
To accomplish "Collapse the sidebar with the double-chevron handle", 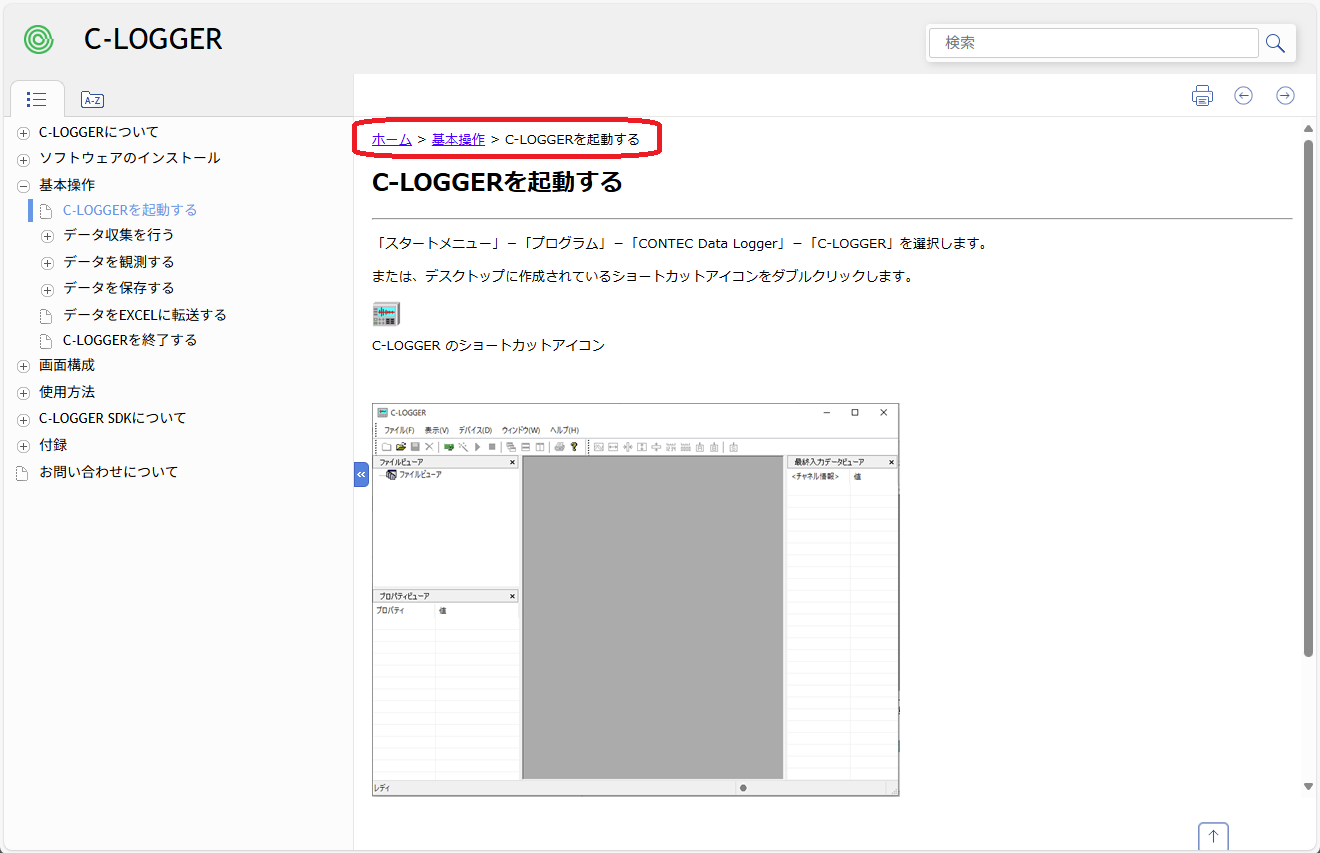I will (x=361, y=474).
